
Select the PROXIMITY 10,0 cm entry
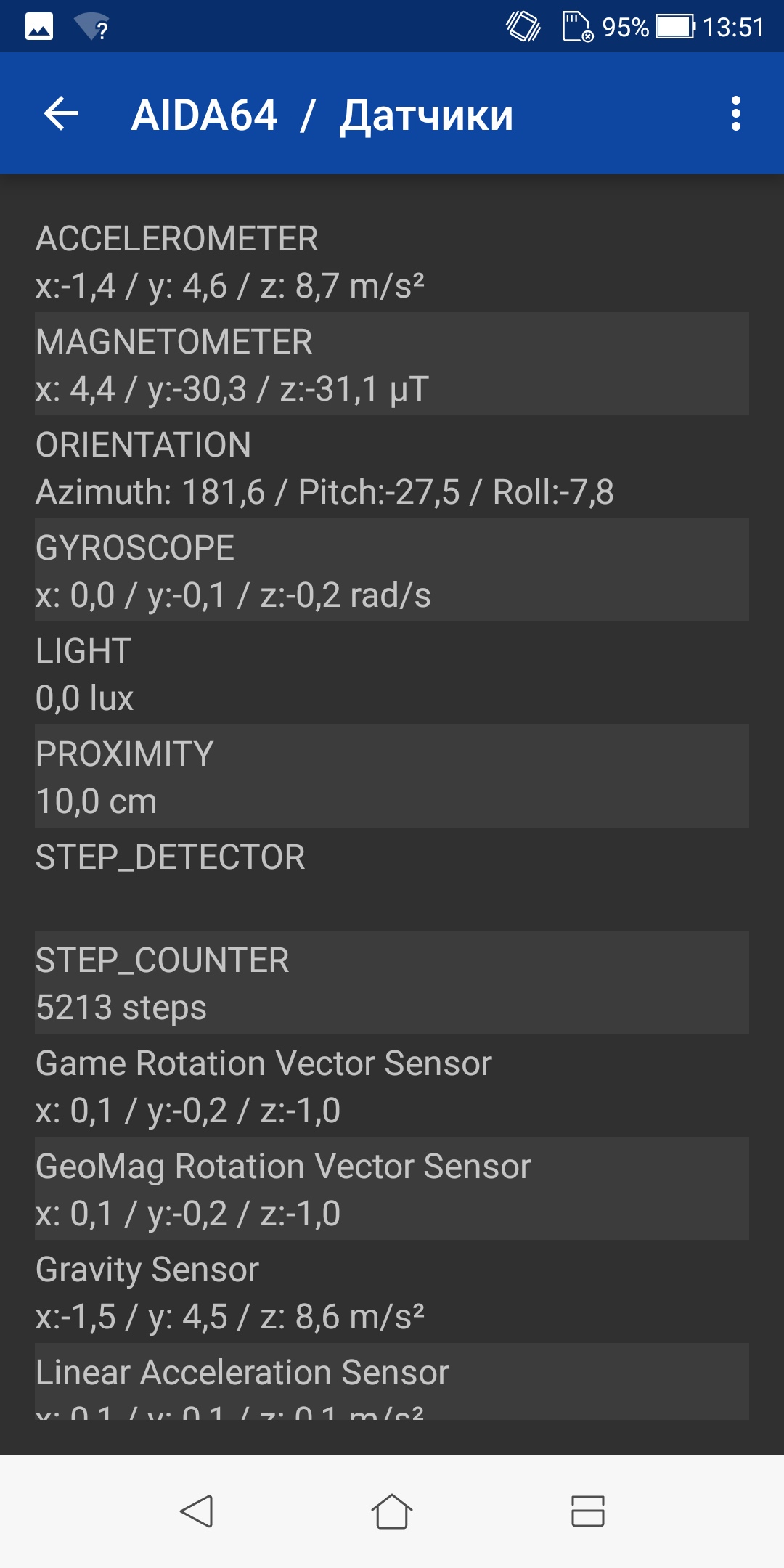click(392, 776)
